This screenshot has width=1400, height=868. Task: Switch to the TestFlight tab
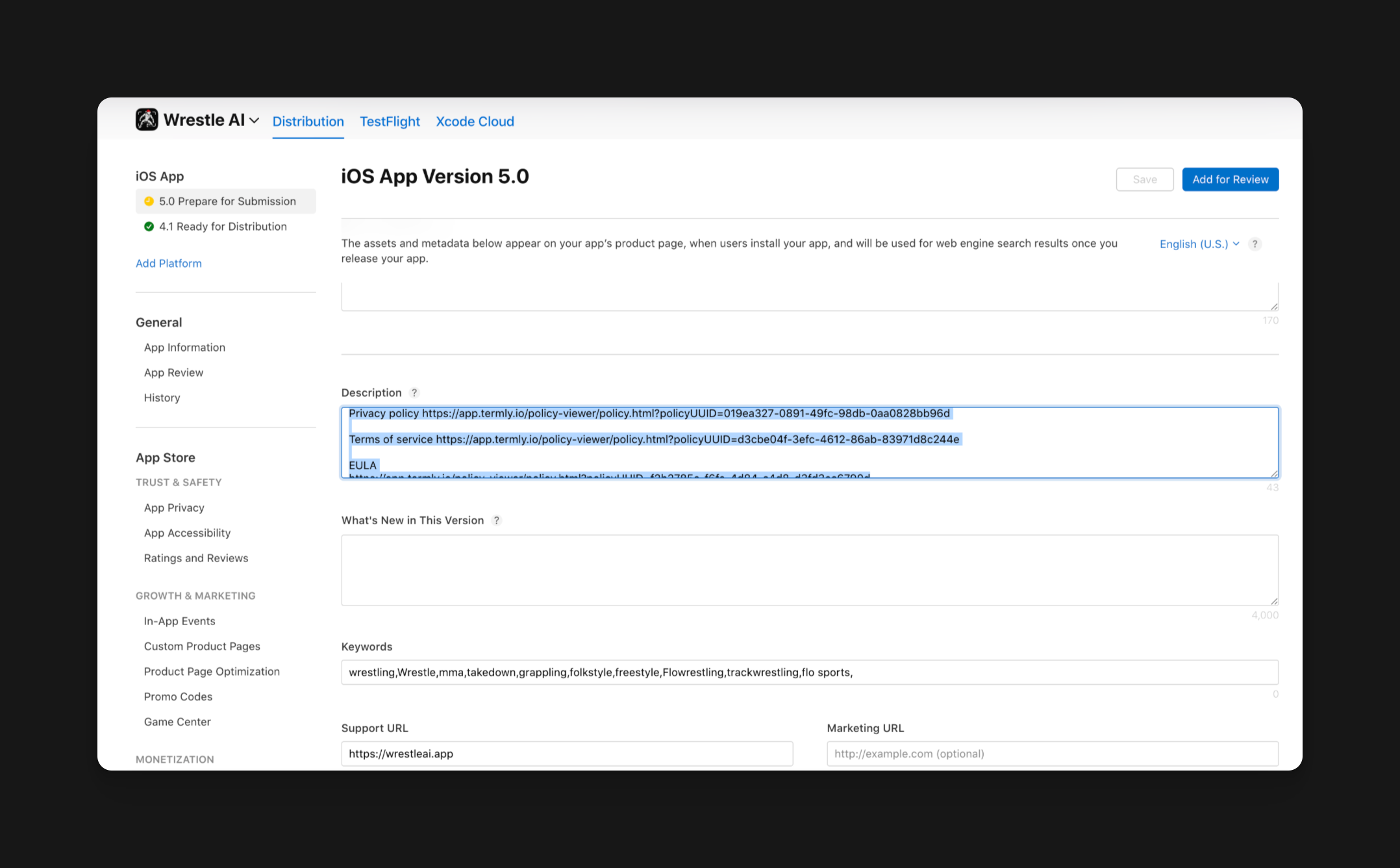[x=390, y=121]
